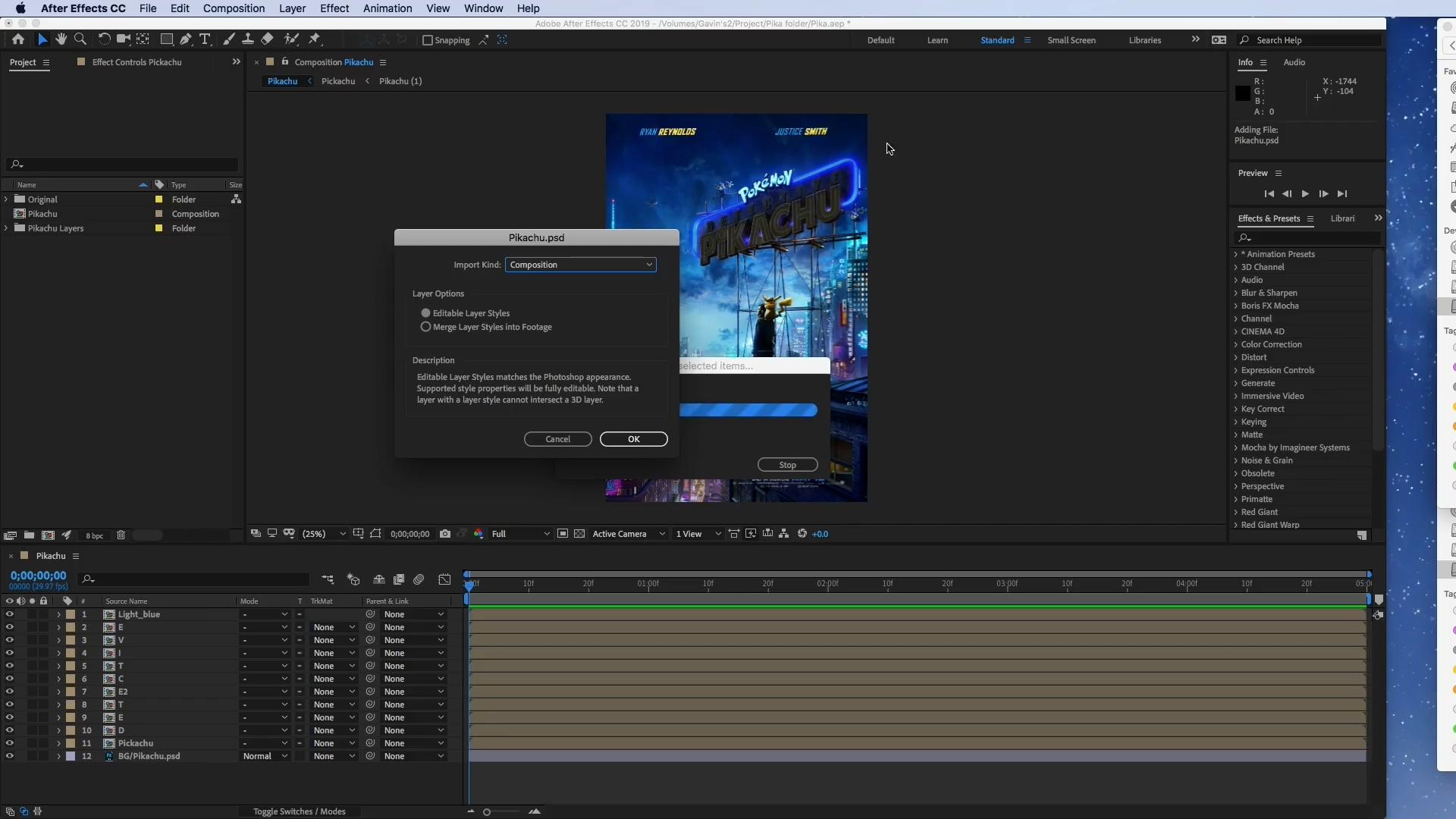Open the 1 View layout dropdown

click(698, 535)
